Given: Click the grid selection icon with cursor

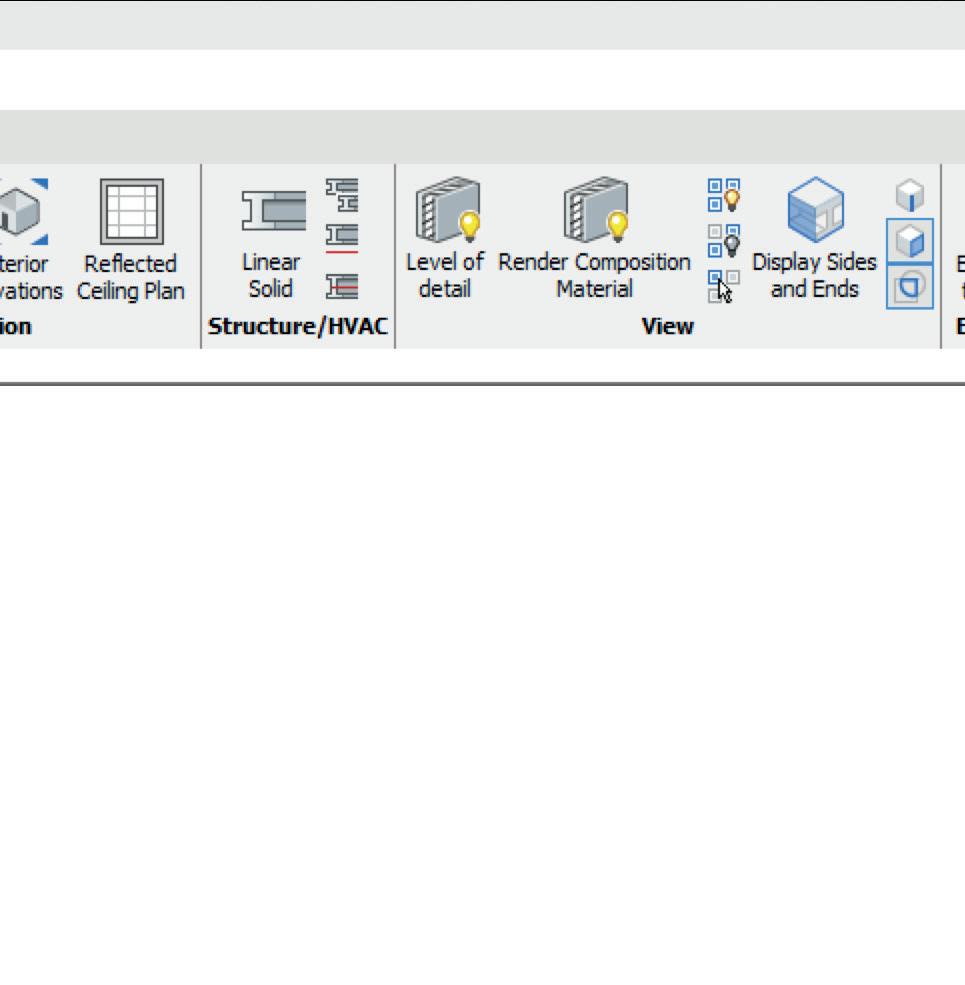Looking at the screenshot, I should tap(724, 287).
